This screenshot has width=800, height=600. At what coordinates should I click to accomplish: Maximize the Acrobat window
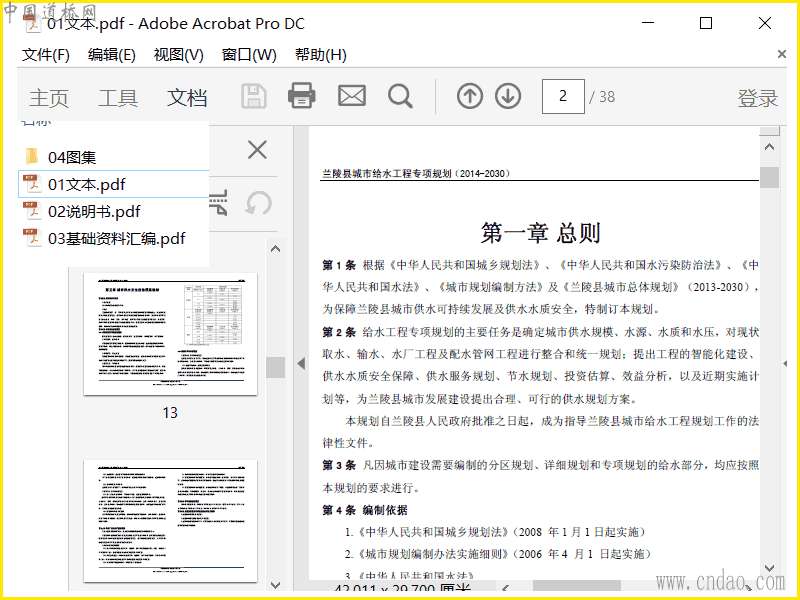(706, 23)
